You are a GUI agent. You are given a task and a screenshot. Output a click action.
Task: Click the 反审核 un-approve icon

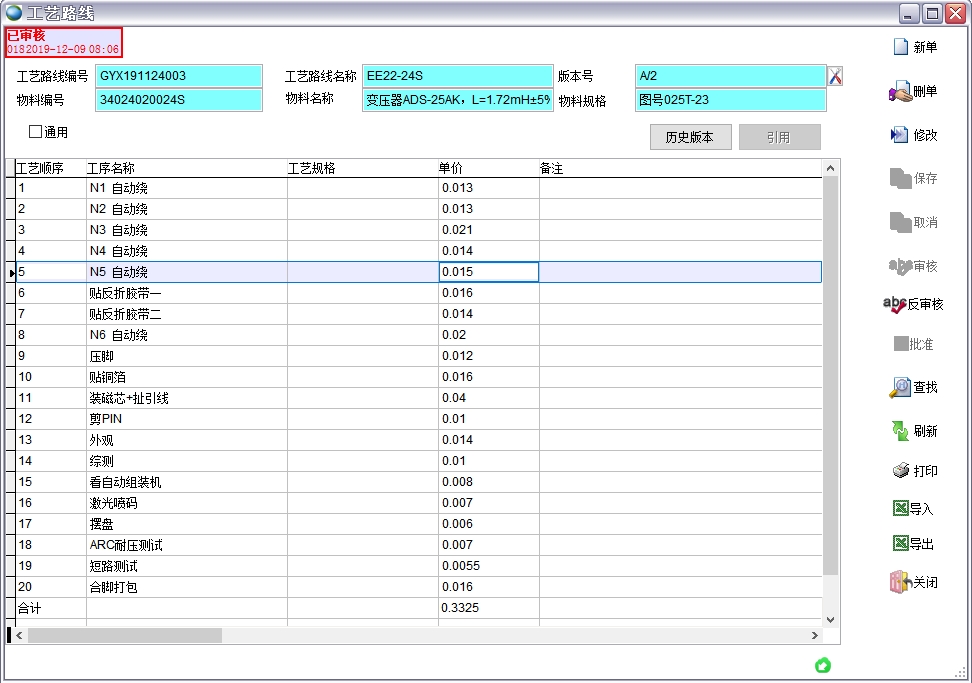(895, 304)
